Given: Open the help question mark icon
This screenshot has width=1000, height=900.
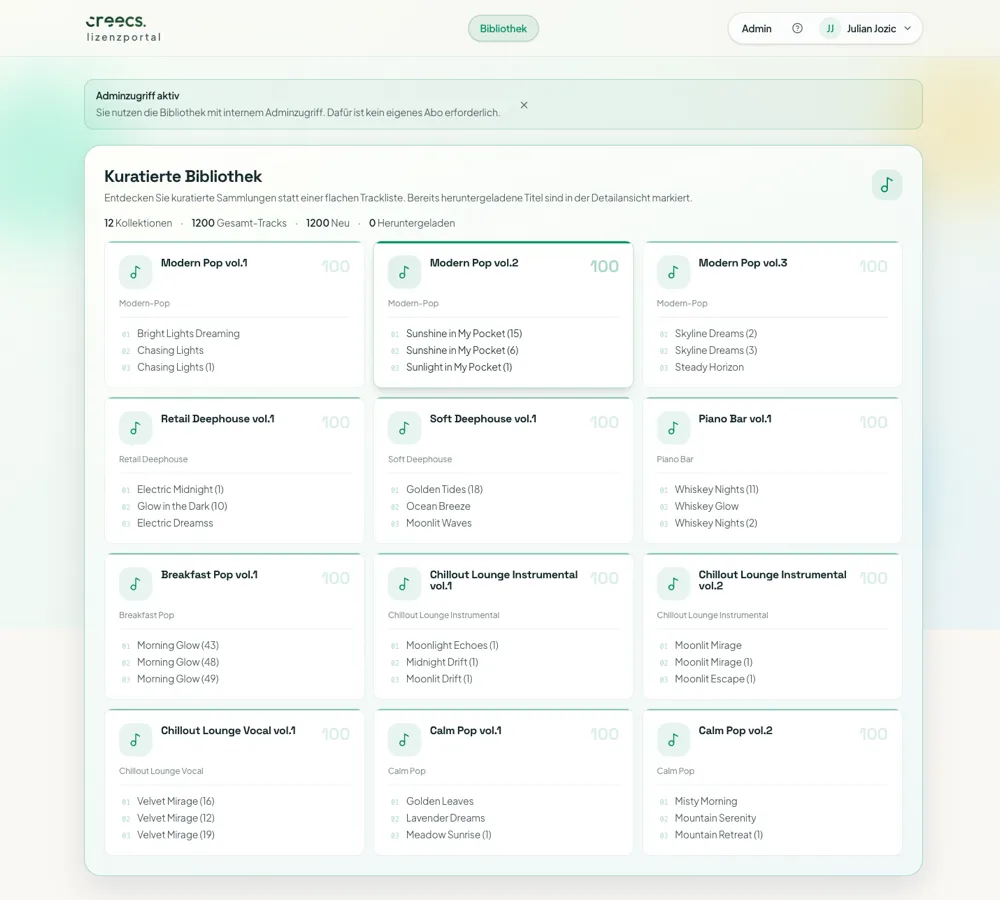Looking at the screenshot, I should tap(797, 29).
